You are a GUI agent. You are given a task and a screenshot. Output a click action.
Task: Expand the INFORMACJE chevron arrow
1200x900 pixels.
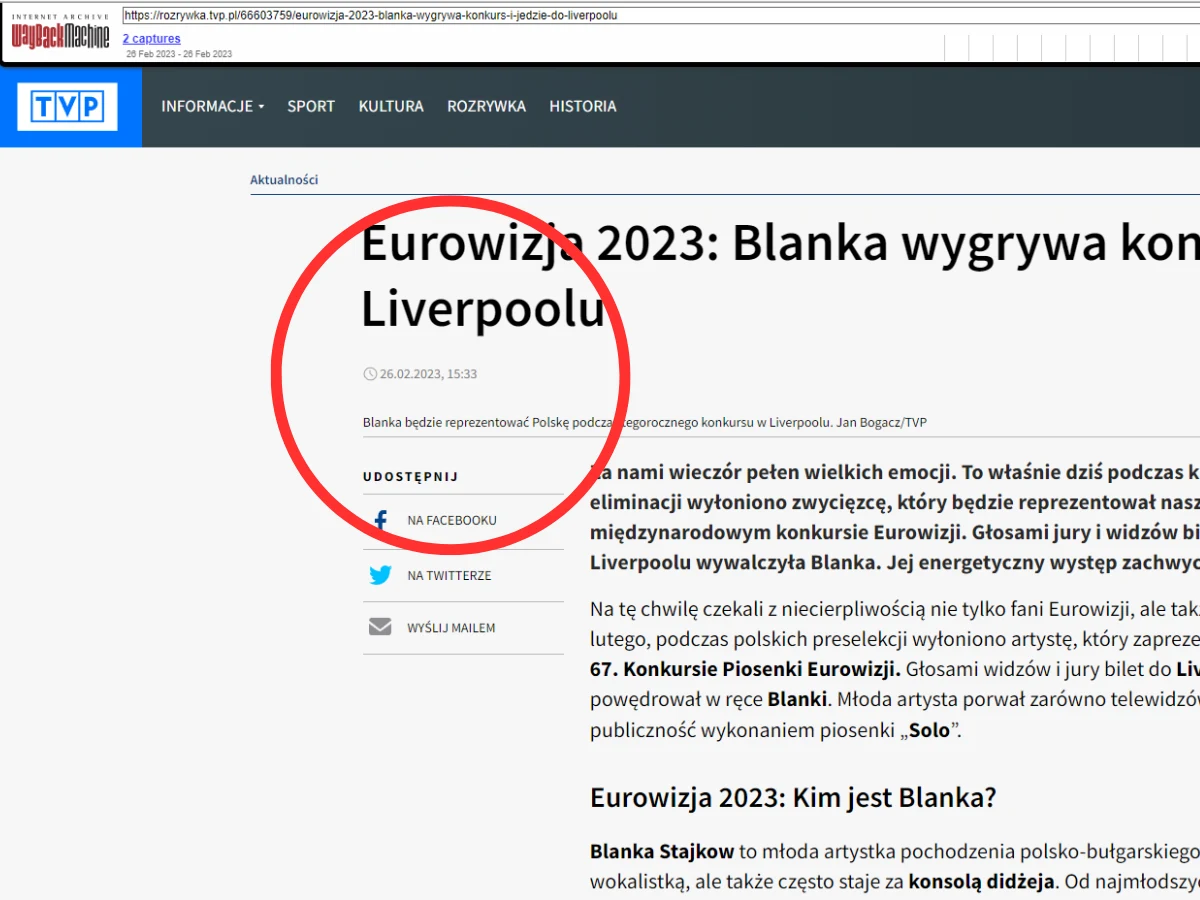click(x=262, y=106)
